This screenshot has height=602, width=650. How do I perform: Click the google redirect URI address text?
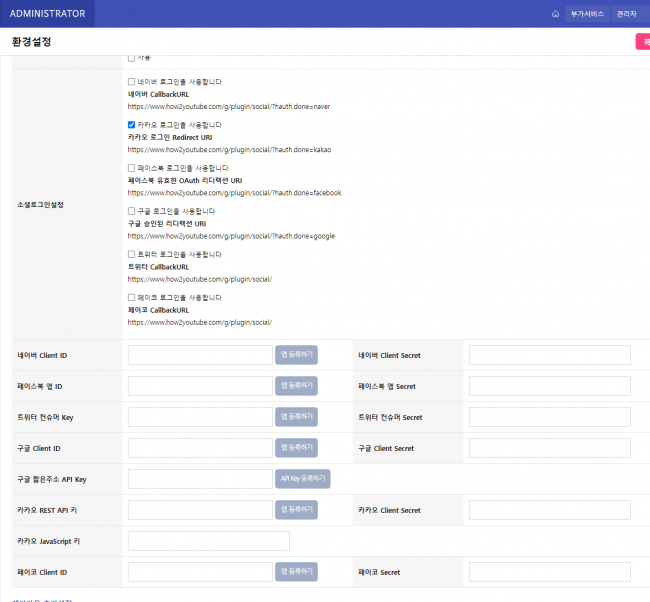pyautogui.click(x=231, y=236)
